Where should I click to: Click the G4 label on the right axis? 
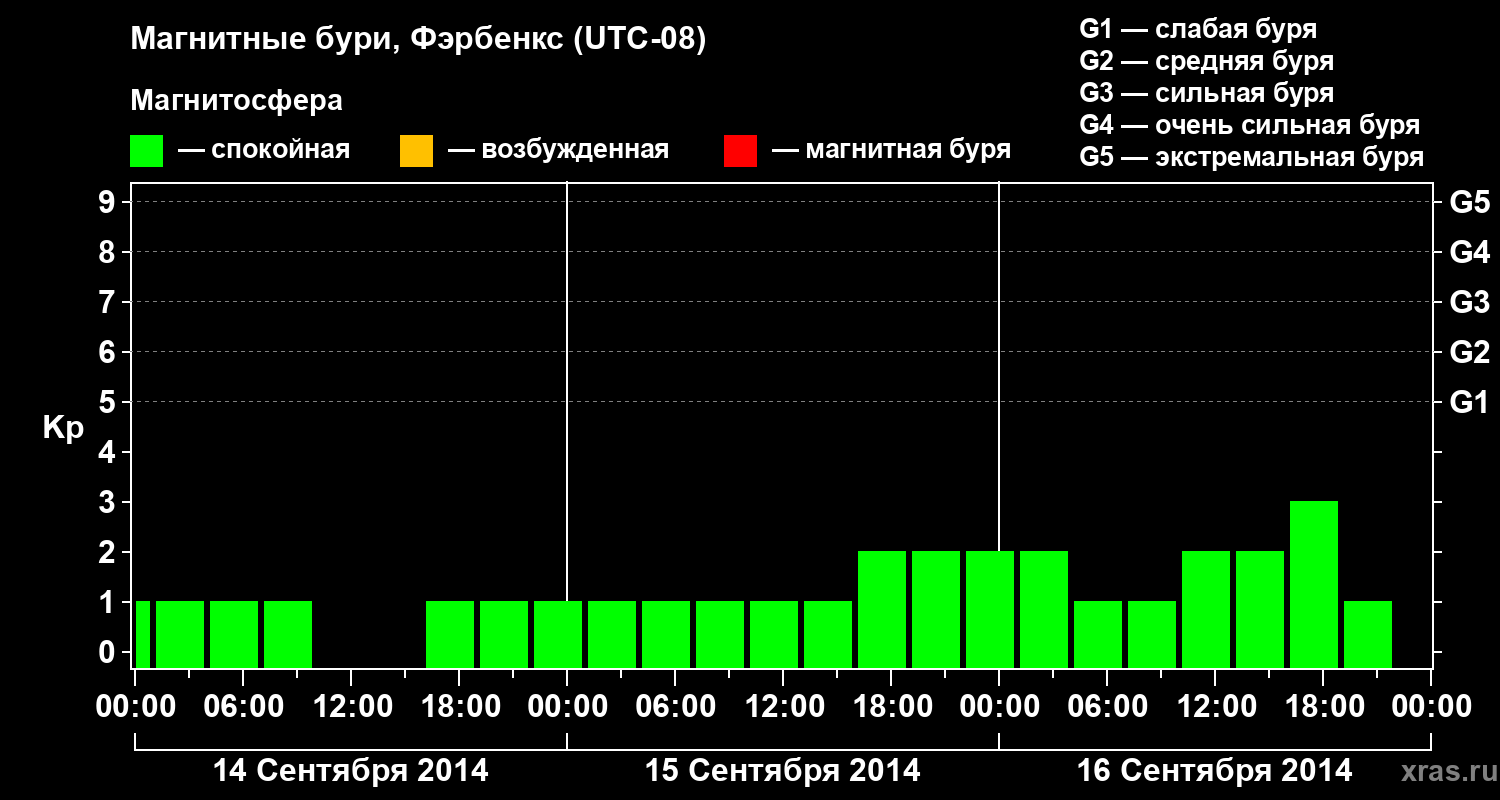[1469, 252]
